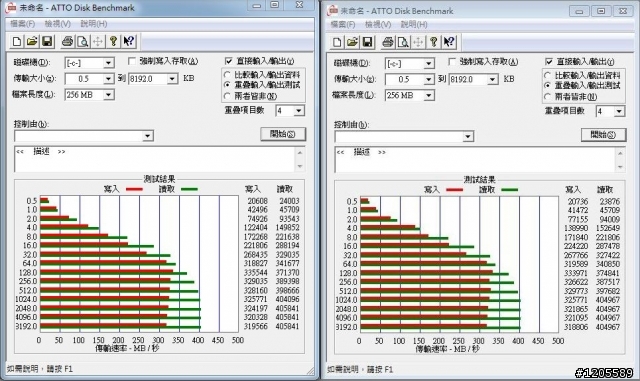Viewport: 640px width, 381px height.
Task: Open drive [-c-] dropdown in left window
Action: click(108, 63)
